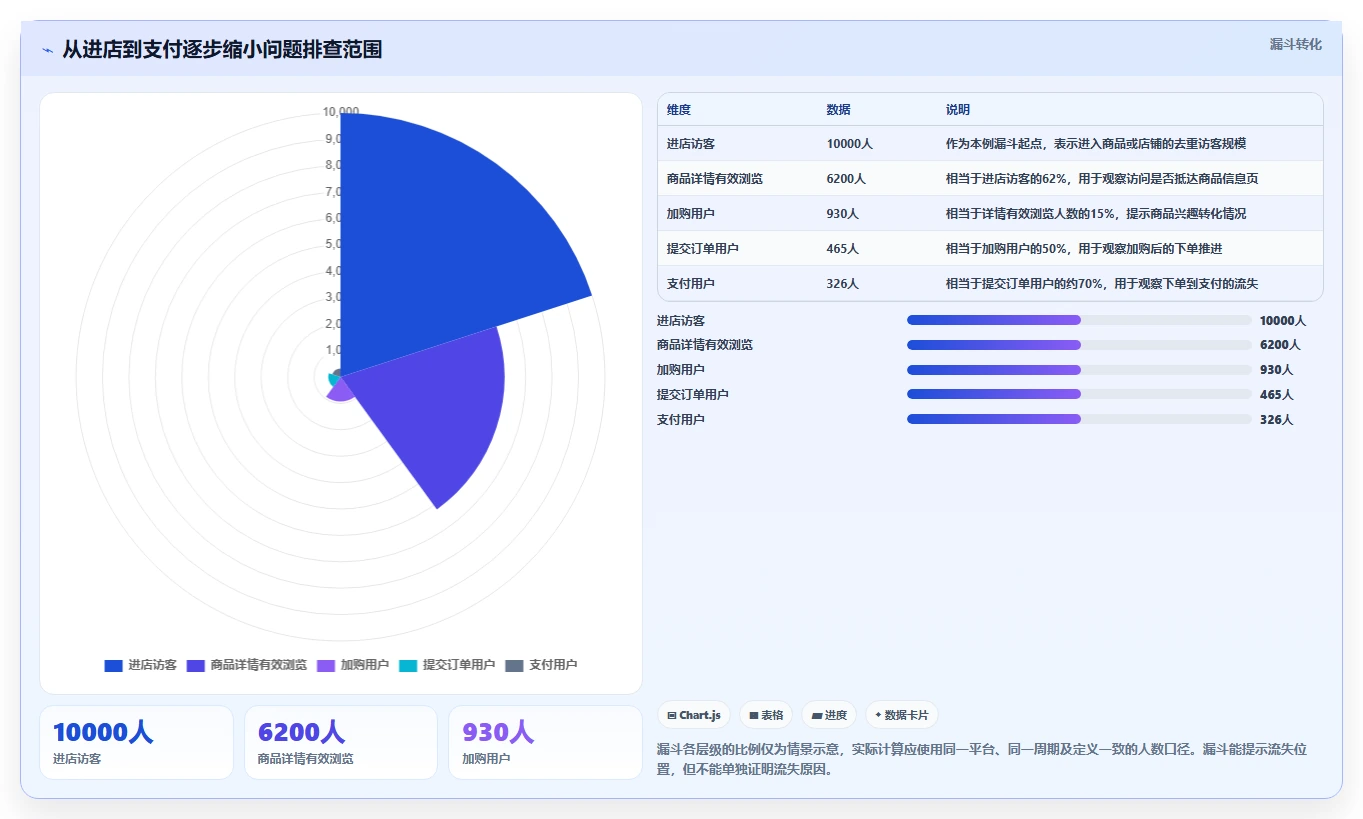Click the 6200人 value in the table
This screenshot has width=1363, height=819.
click(x=847, y=179)
